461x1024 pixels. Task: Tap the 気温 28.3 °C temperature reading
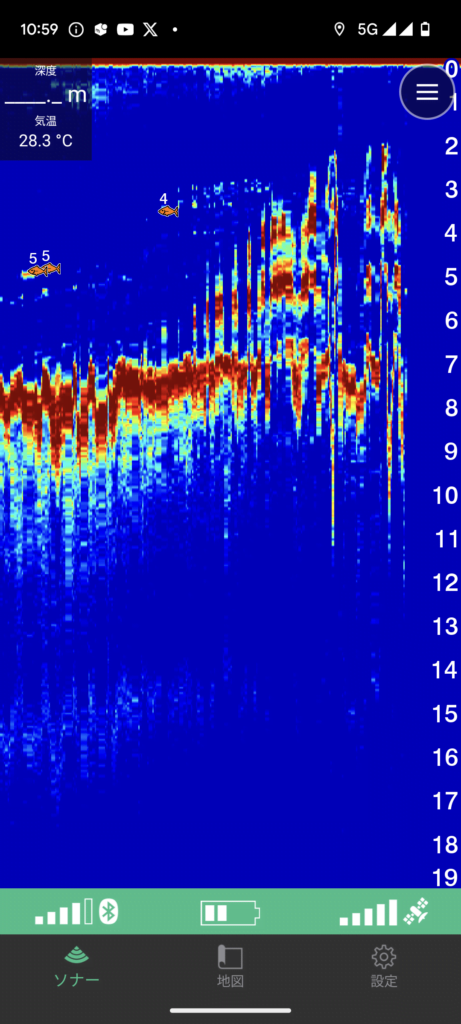(x=46, y=133)
